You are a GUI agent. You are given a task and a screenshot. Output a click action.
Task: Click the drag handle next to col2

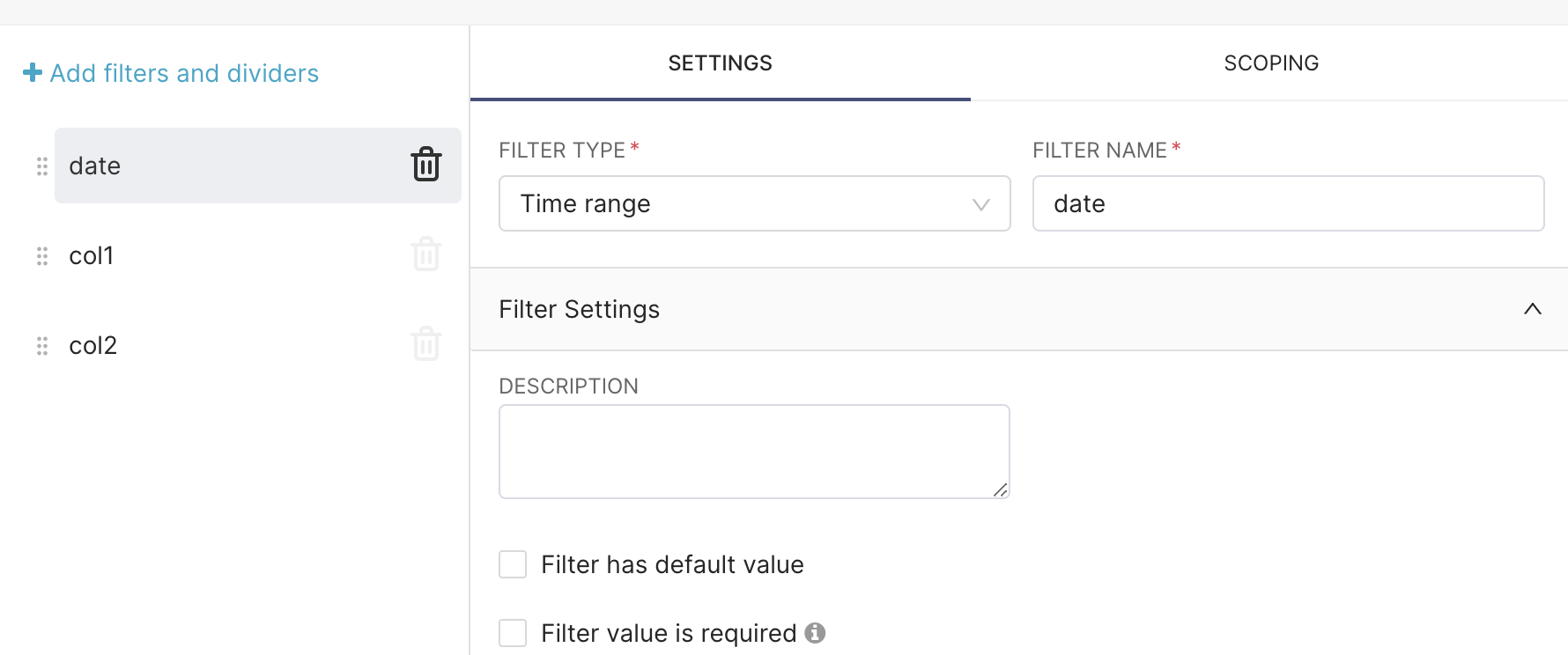click(x=41, y=346)
